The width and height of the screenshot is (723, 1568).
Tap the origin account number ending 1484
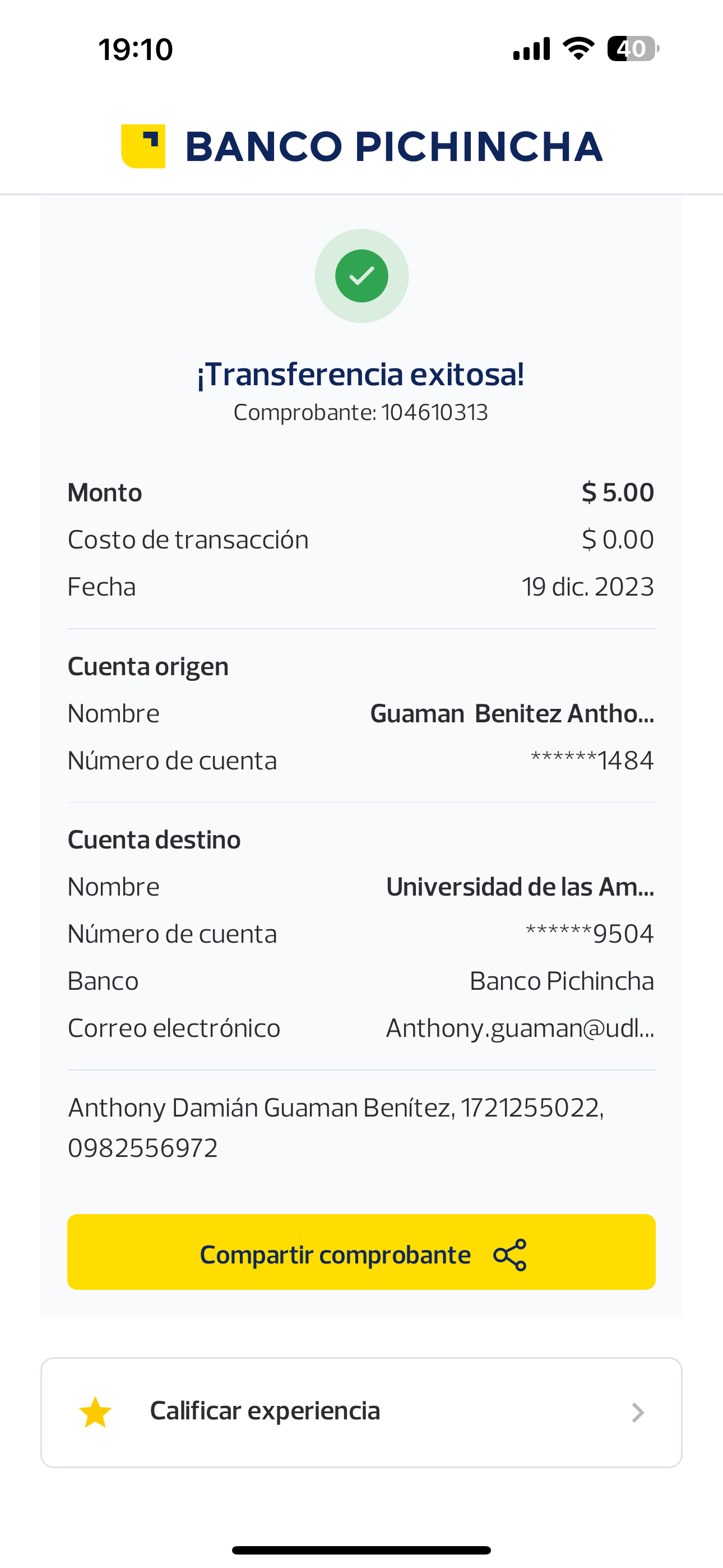pos(592,760)
